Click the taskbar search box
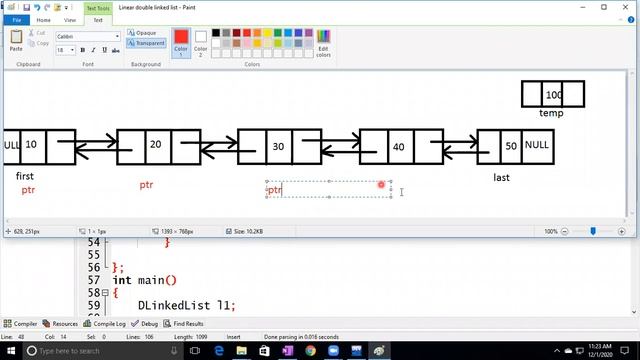 coord(103,351)
